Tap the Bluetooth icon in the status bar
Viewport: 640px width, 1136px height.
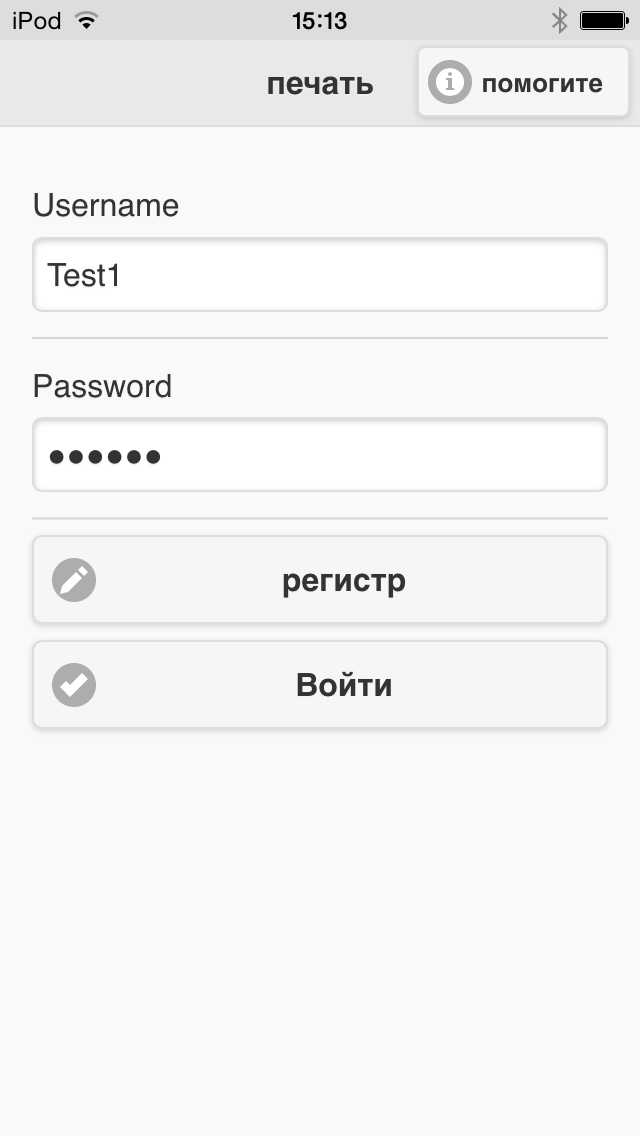[x=560, y=20]
